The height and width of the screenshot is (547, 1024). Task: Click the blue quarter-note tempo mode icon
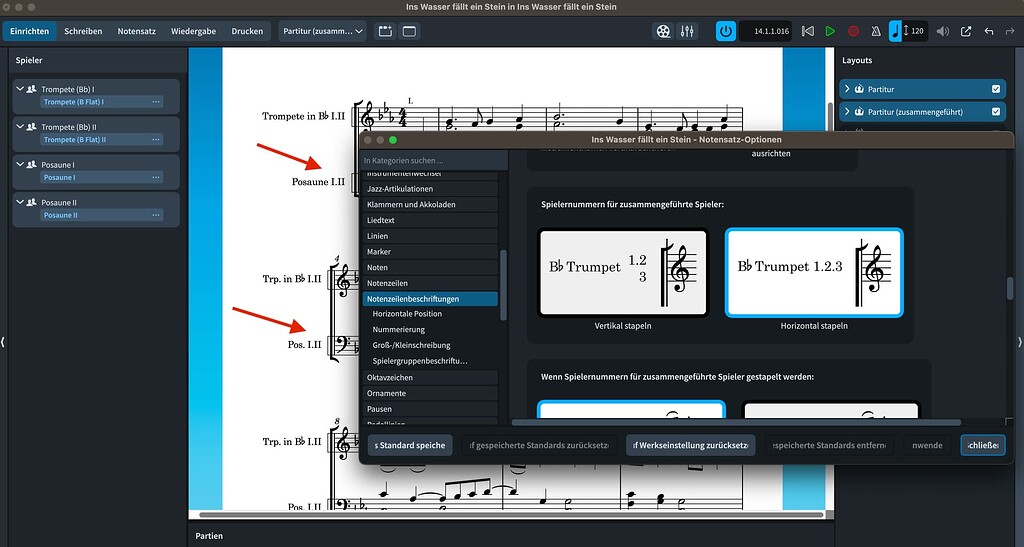point(895,31)
